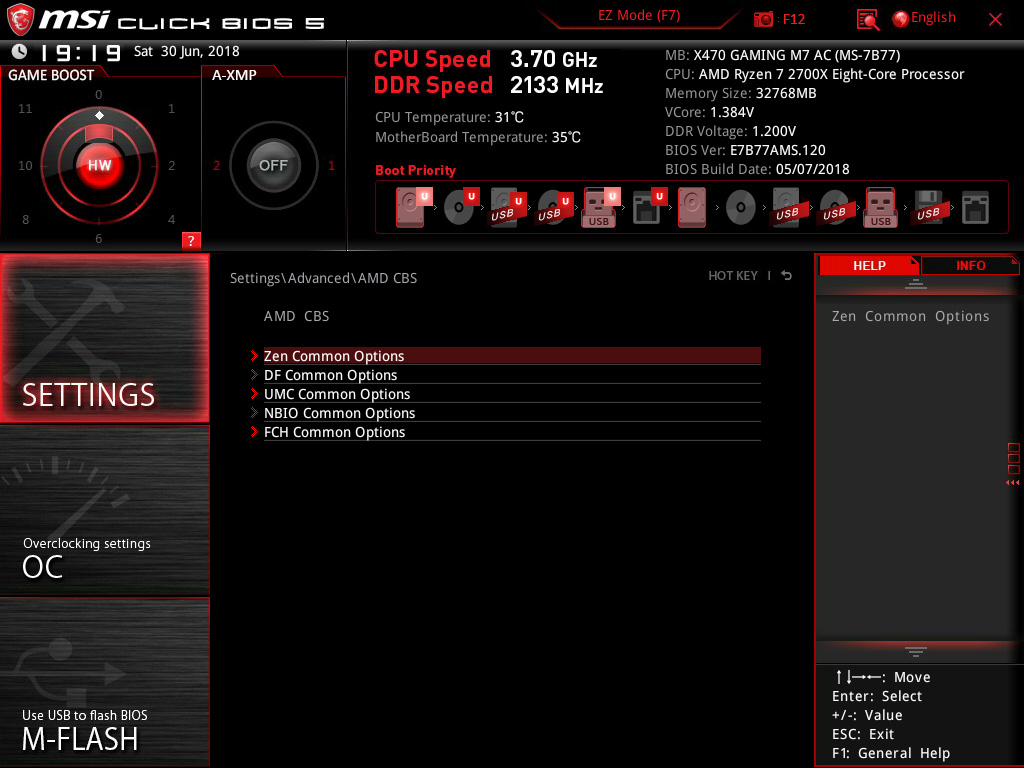Click the Memory Size 32768MB text
Screen dimensions: 1024x768
pos(741,93)
